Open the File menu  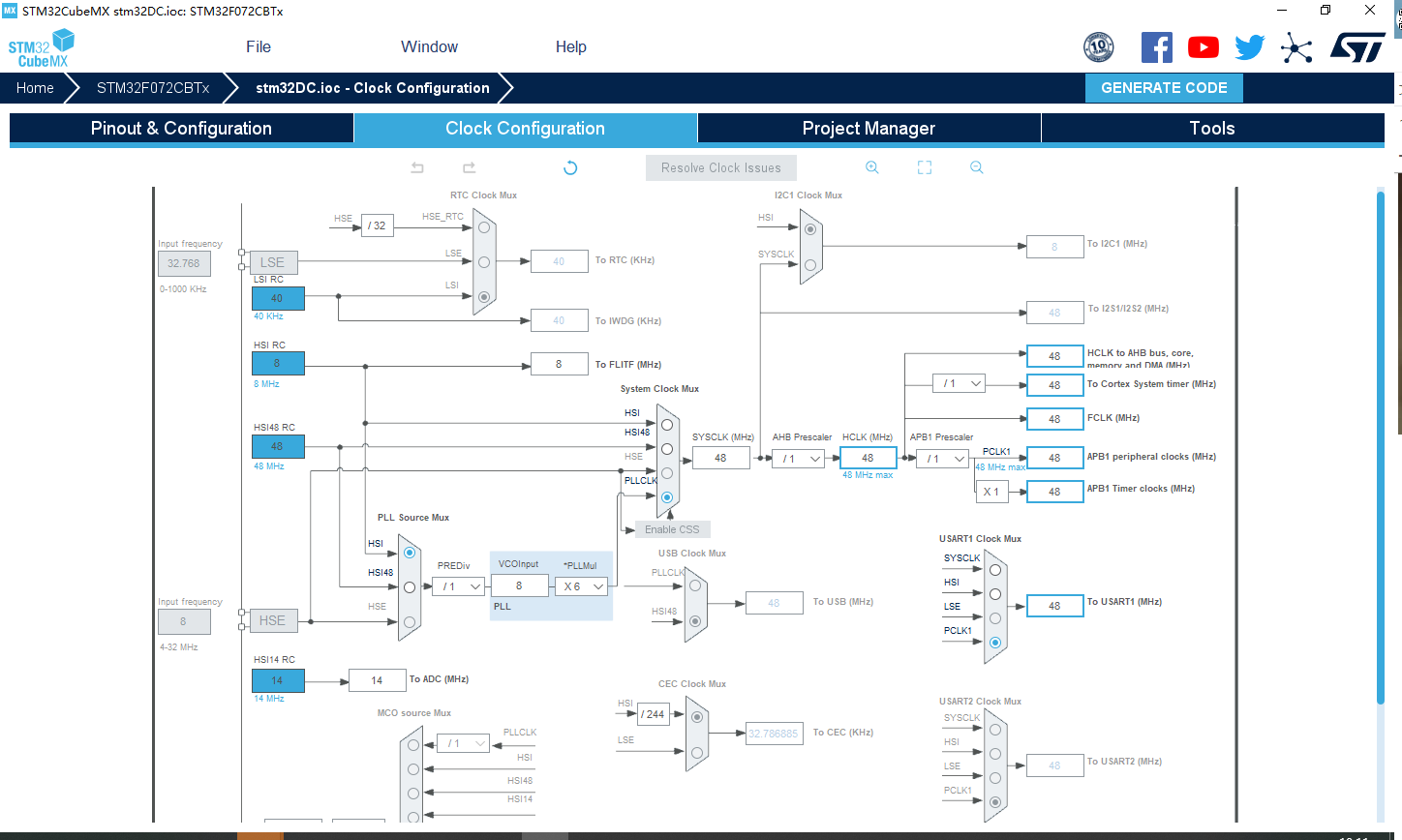[x=259, y=46]
